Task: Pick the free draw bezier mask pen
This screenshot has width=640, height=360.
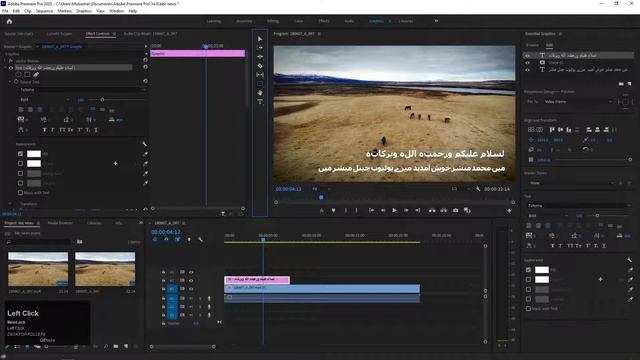Action: point(36,75)
